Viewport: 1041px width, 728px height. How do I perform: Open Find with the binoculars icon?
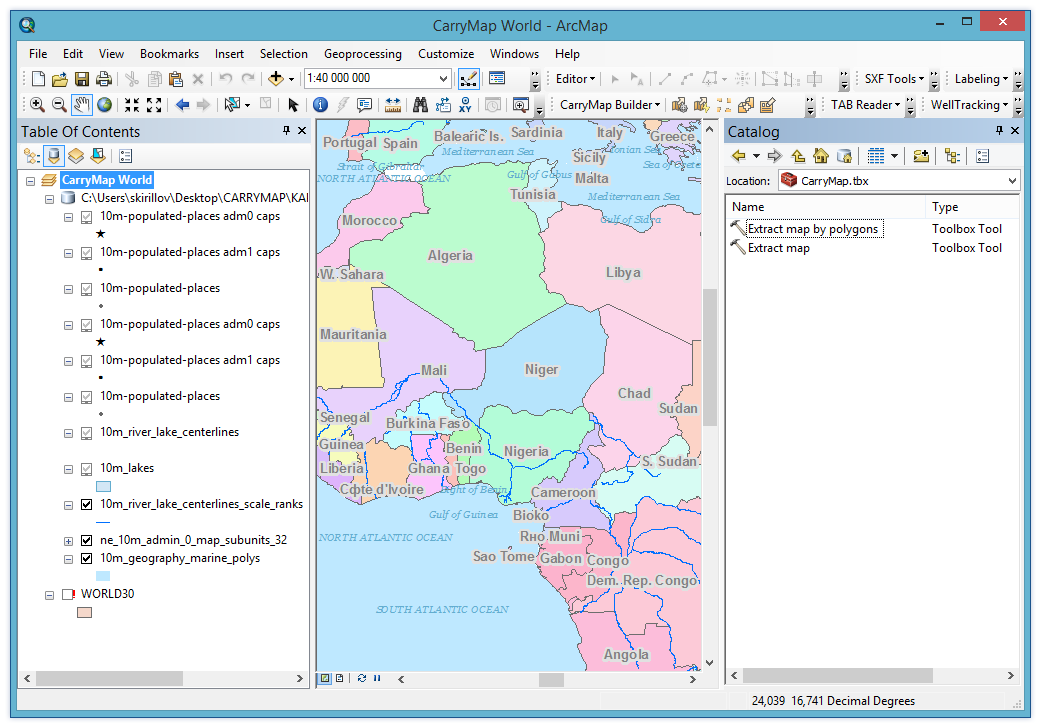tap(420, 105)
